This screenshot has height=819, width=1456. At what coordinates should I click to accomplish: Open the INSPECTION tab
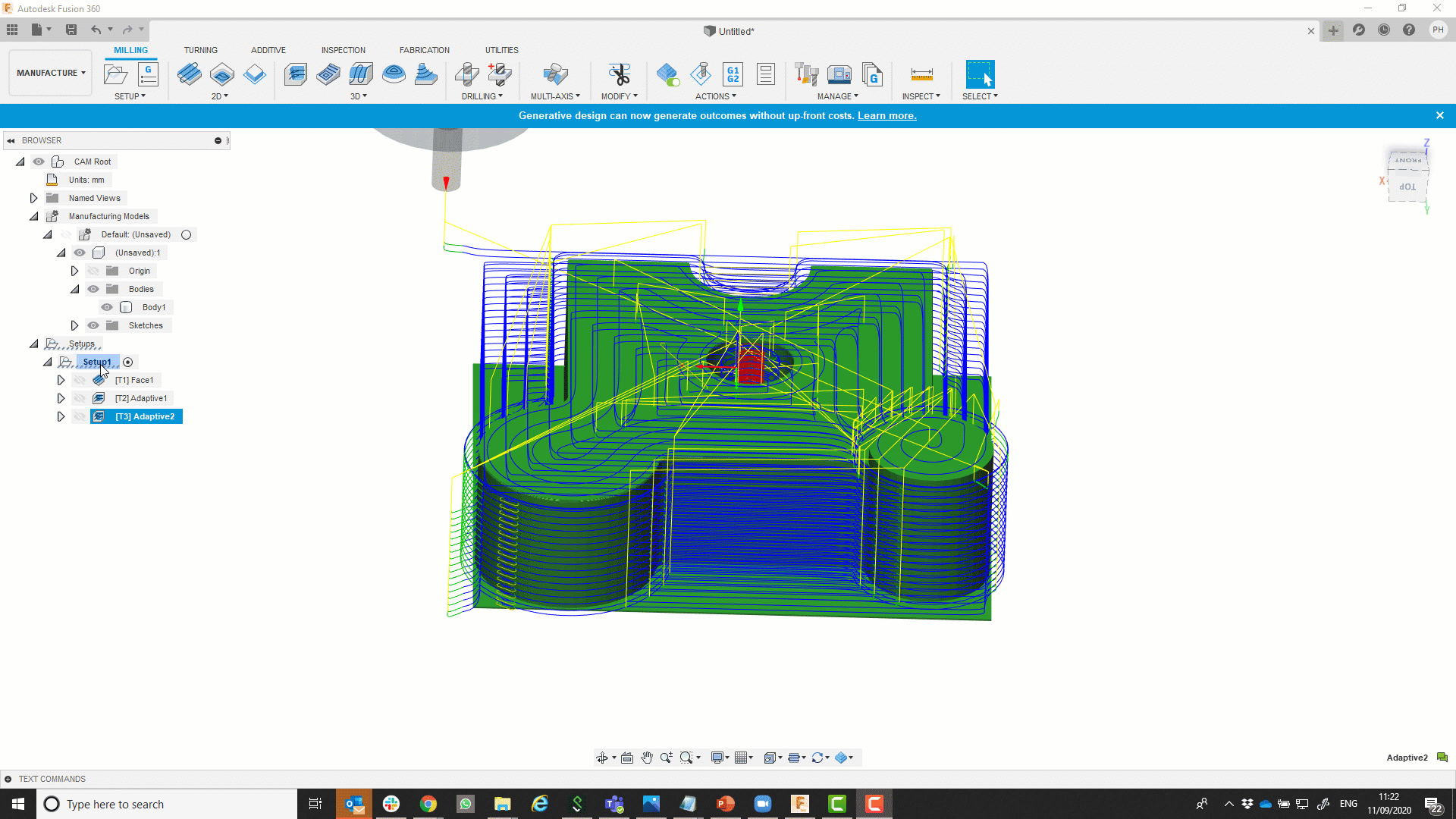click(343, 50)
